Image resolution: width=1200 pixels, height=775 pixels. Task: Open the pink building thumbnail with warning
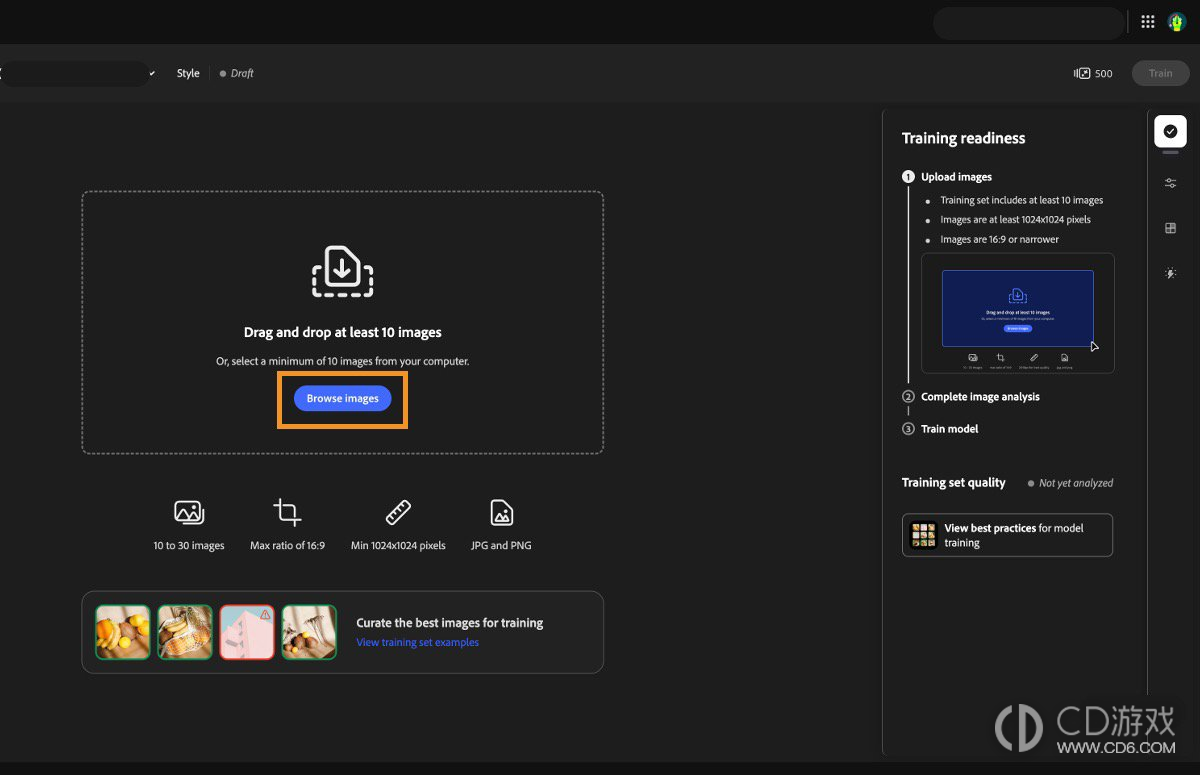click(x=247, y=632)
